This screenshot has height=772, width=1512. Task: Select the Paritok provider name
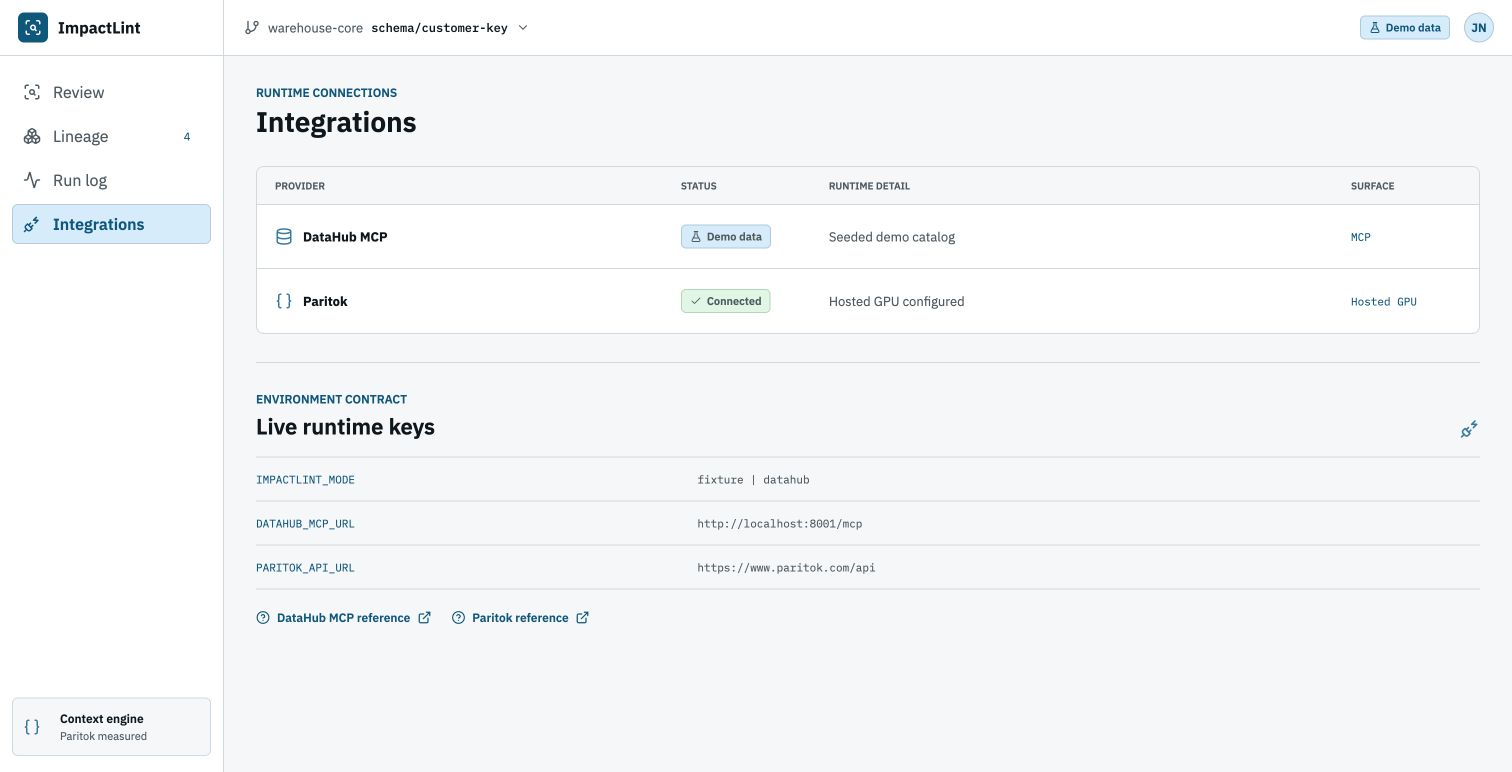pyautogui.click(x=325, y=301)
